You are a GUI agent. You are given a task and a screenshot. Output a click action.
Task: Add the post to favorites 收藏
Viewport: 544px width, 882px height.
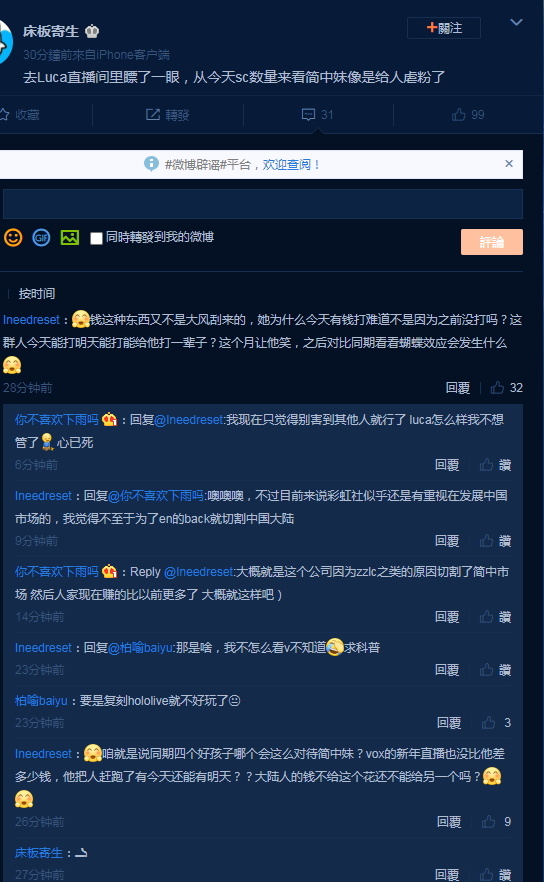point(20,115)
